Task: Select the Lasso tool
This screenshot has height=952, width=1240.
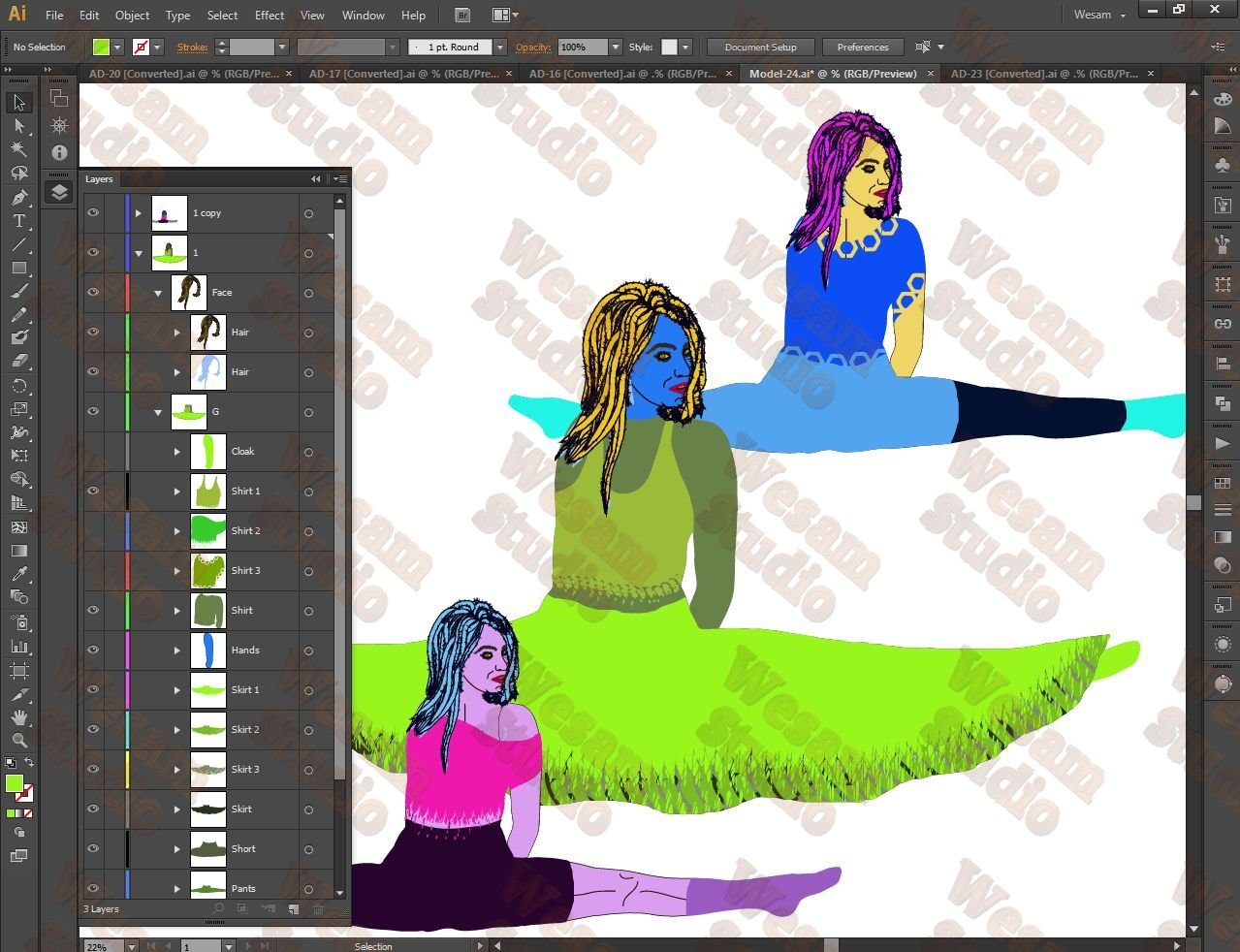Action: [18, 173]
